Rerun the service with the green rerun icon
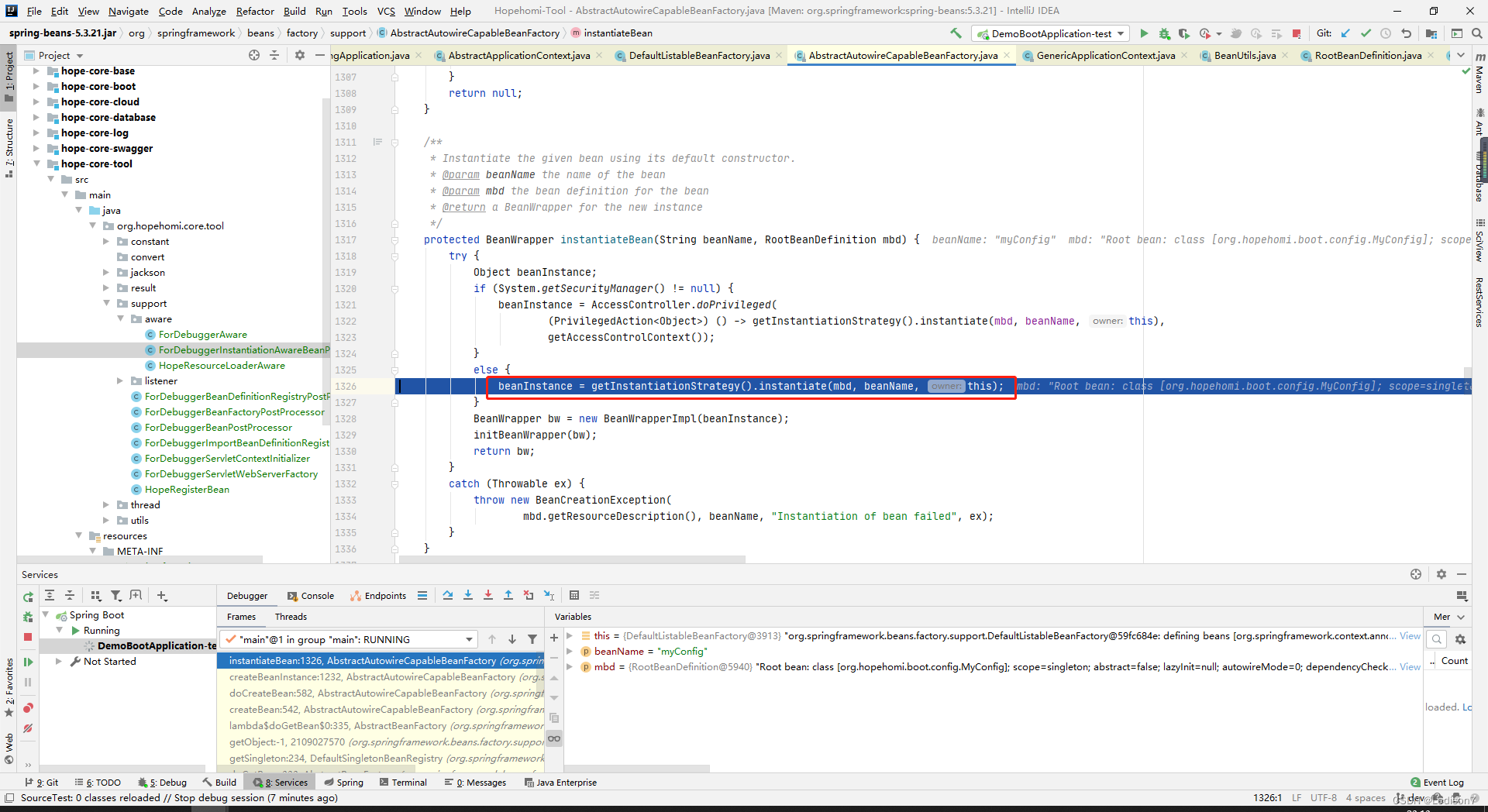Screen dimensions: 1488x812 click(28, 596)
